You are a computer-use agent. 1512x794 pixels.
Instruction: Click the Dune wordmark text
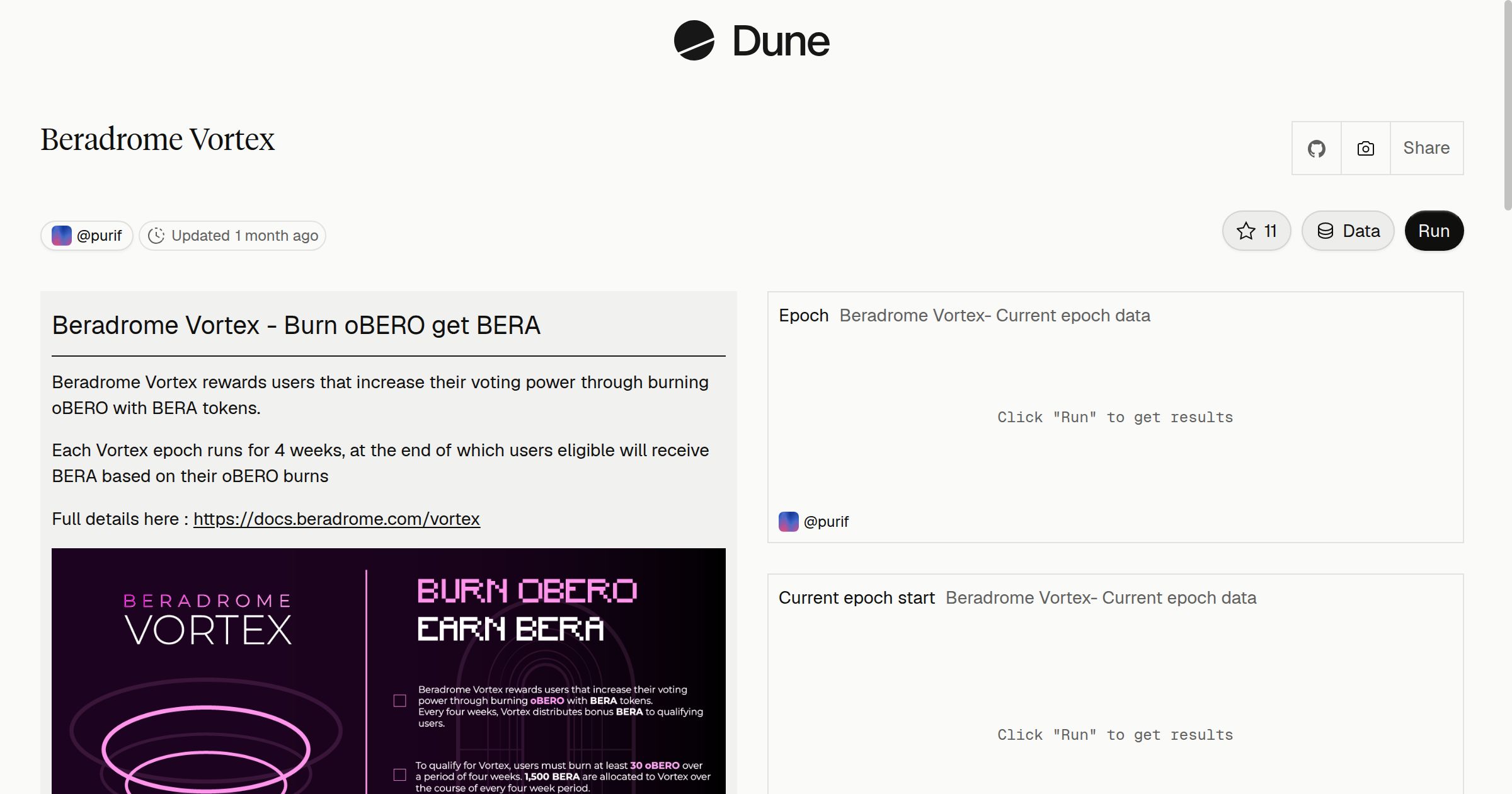781,42
